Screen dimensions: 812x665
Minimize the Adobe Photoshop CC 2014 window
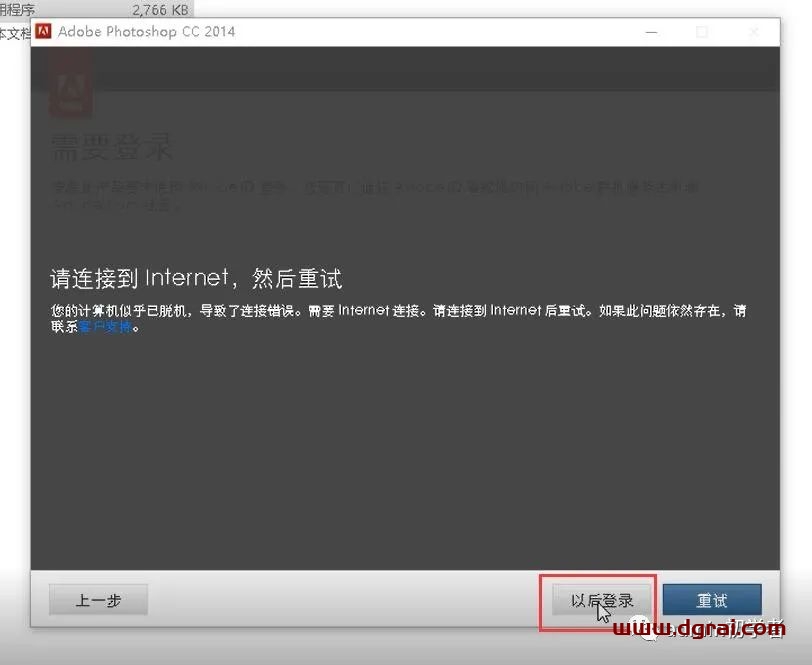(651, 32)
